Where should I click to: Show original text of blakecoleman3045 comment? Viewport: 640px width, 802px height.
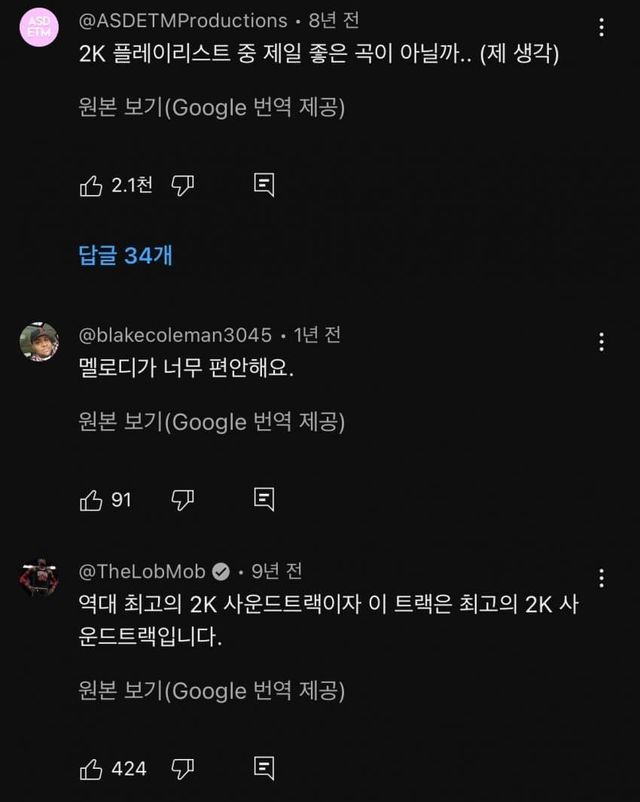211,422
